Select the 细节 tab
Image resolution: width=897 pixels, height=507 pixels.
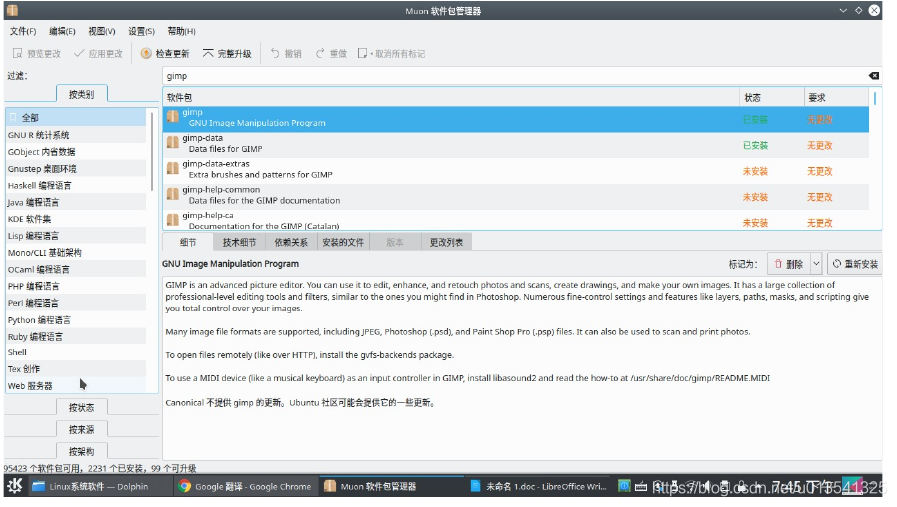tap(188, 243)
